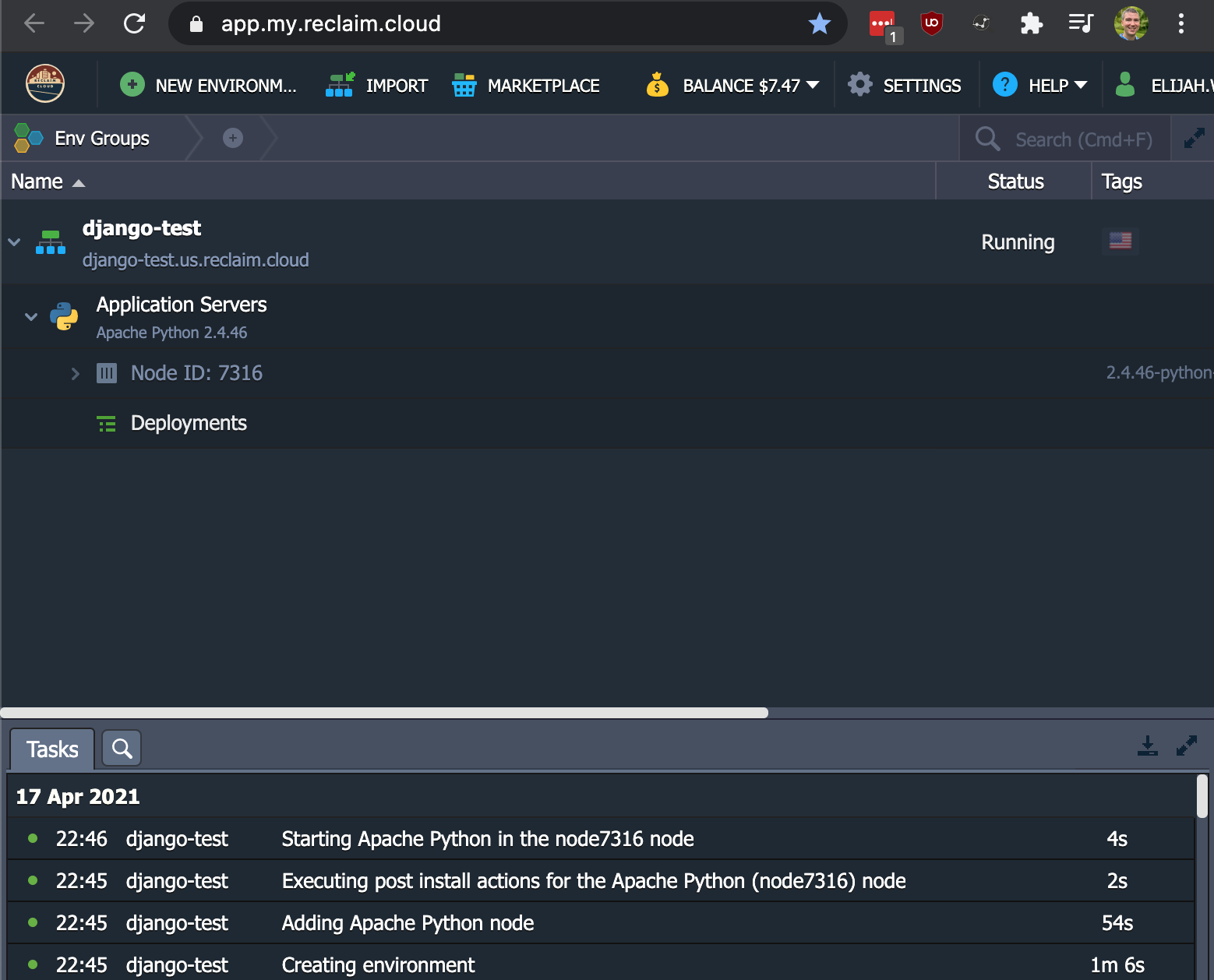Select 'Adding Apache Python node' task
Viewport: 1214px width, 980px height.
(x=600, y=923)
